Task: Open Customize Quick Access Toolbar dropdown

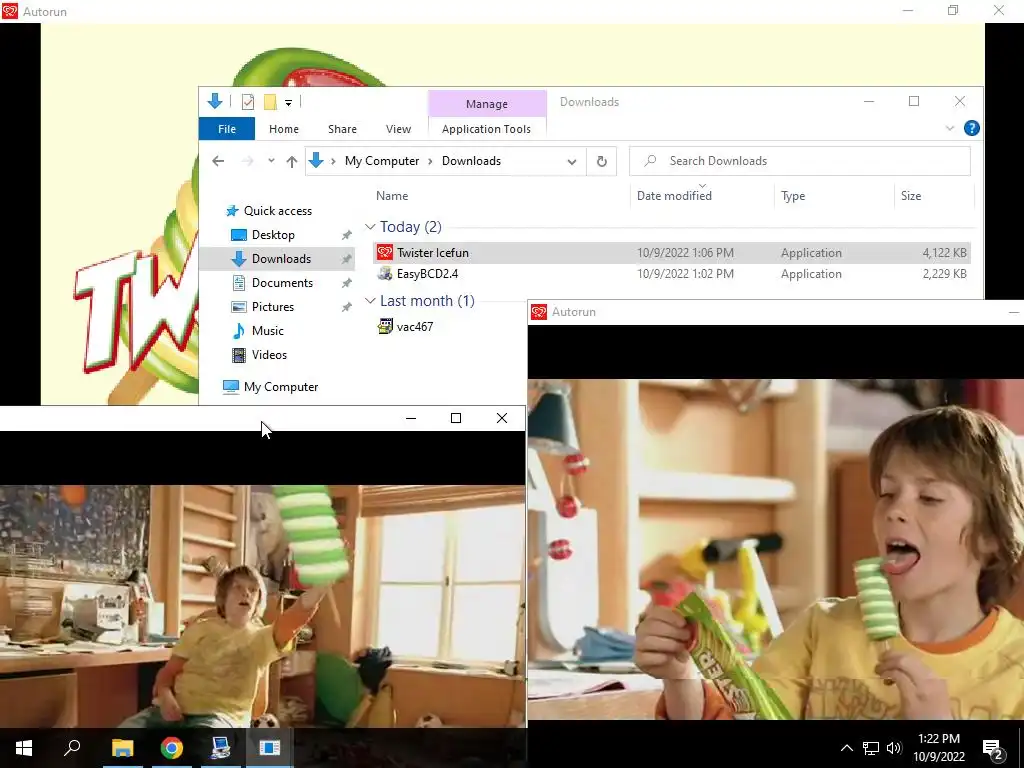Action: (288, 103)
